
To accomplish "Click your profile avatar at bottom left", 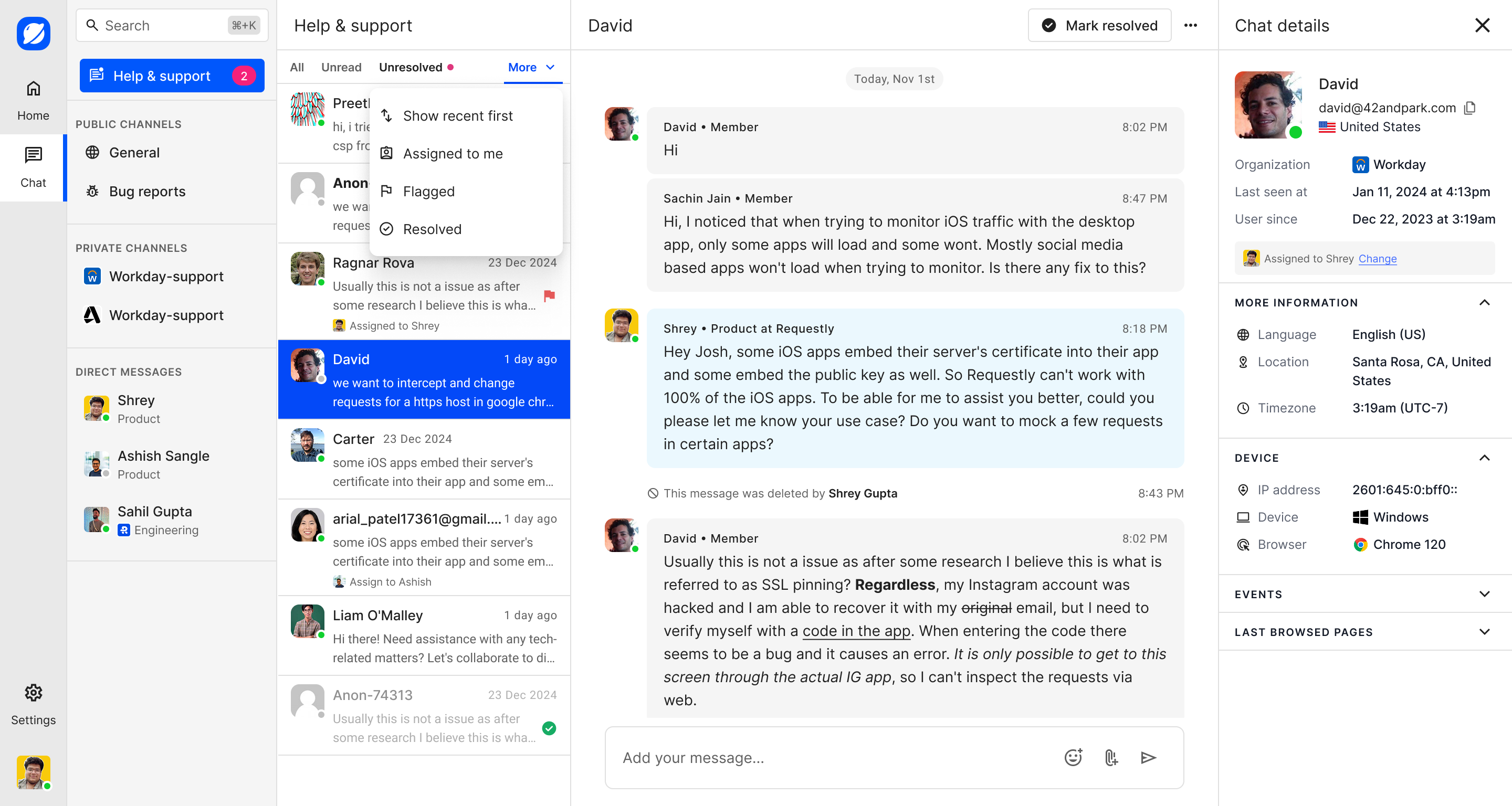I will click(x=34, y=772).
